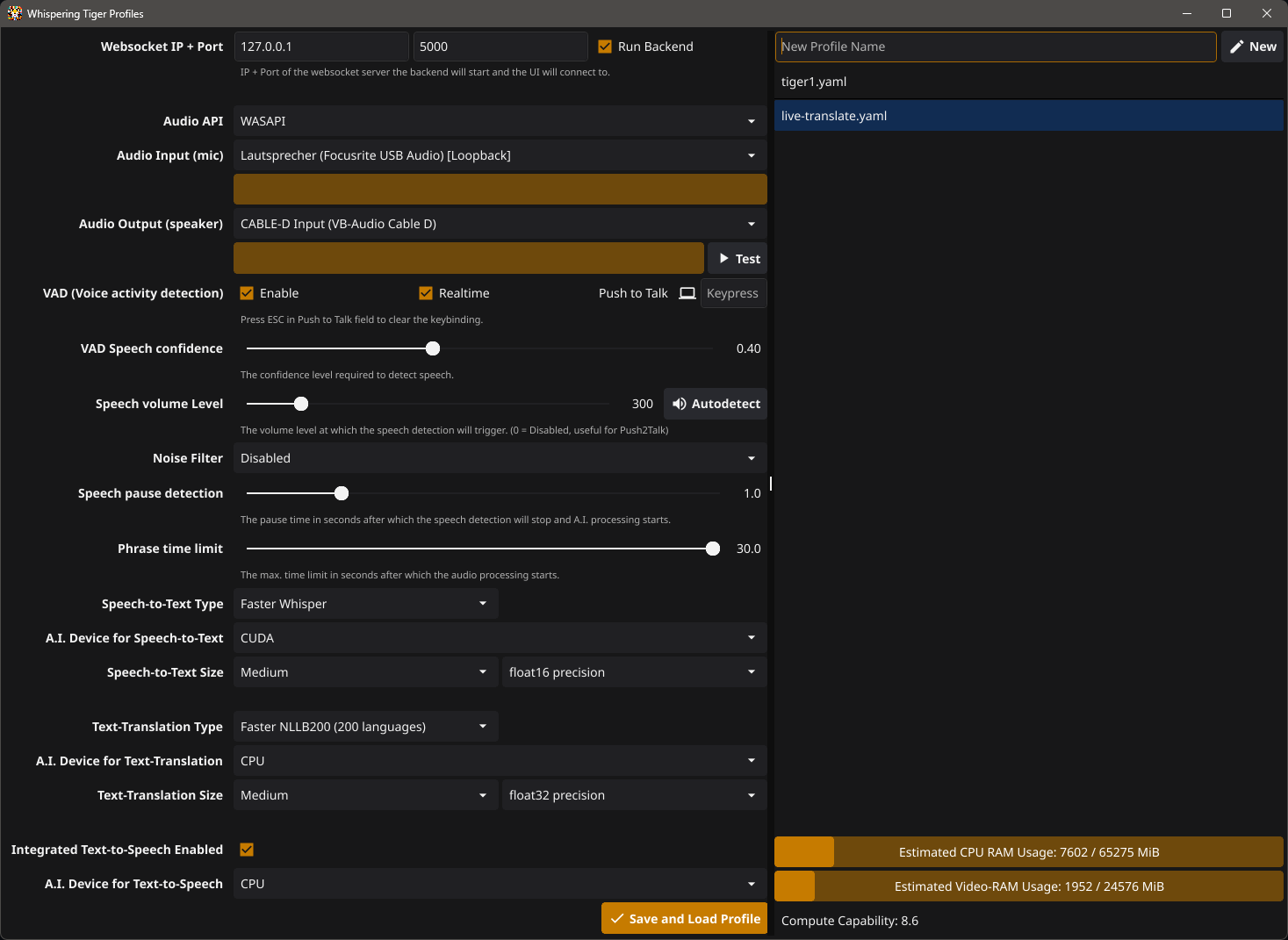Click the pencil icon on New profile button
1288x940 pixels.
coord(1236,47)
